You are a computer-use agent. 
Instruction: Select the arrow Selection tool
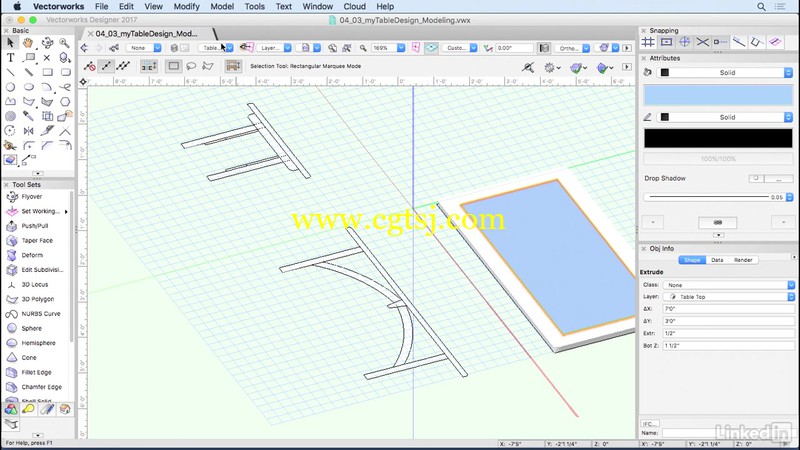10,43
